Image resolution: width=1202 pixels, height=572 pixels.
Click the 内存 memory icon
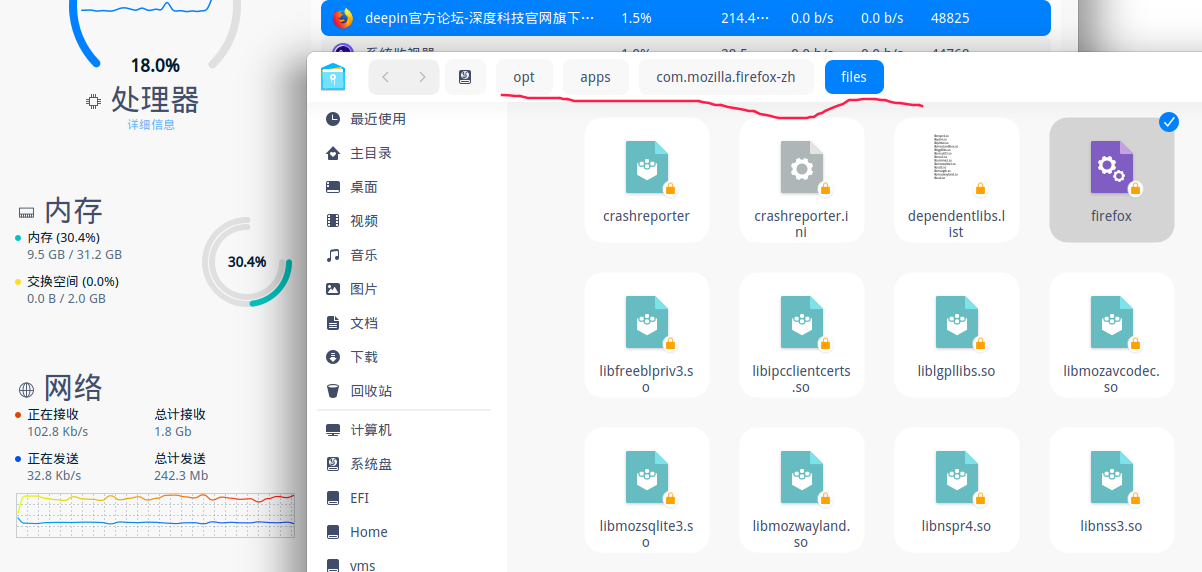(26, 212)
